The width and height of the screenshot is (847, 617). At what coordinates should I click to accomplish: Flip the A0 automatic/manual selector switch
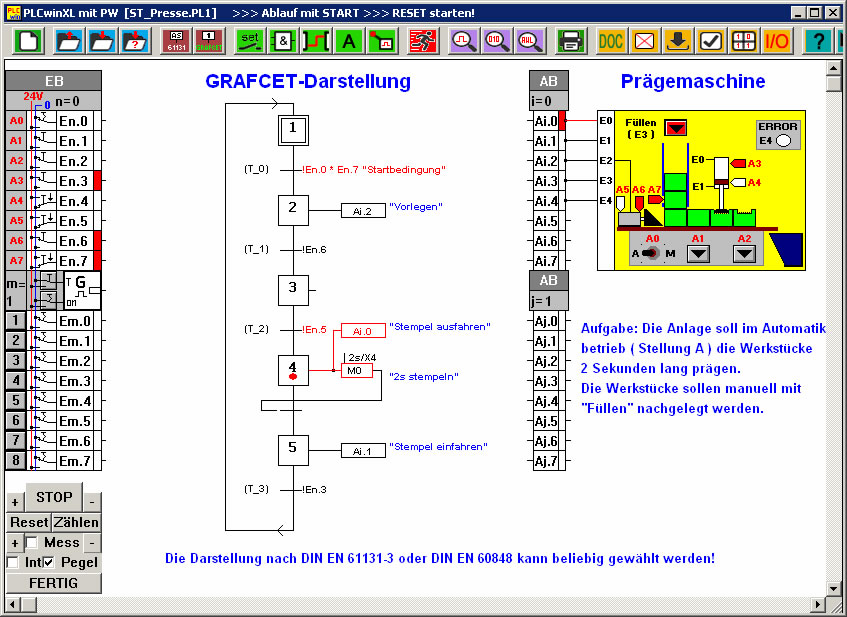pyautogui.click(x=652, y=254)
